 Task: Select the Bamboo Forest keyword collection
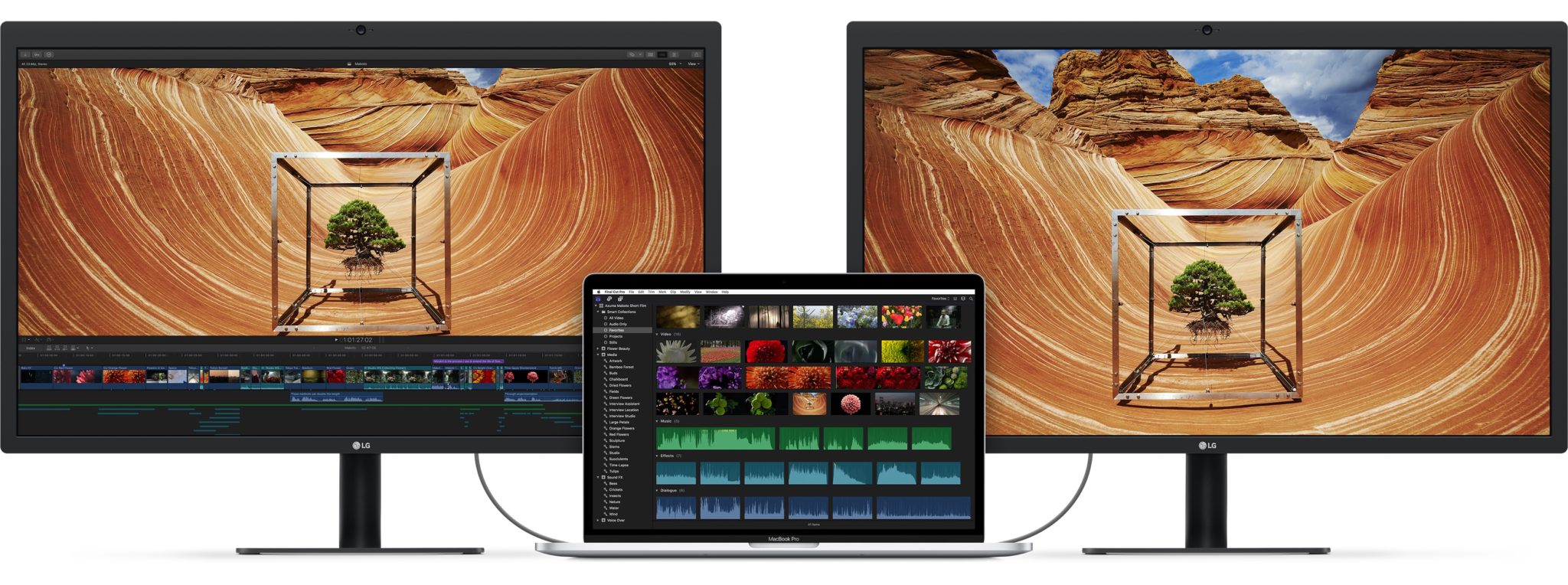(621, 367)
